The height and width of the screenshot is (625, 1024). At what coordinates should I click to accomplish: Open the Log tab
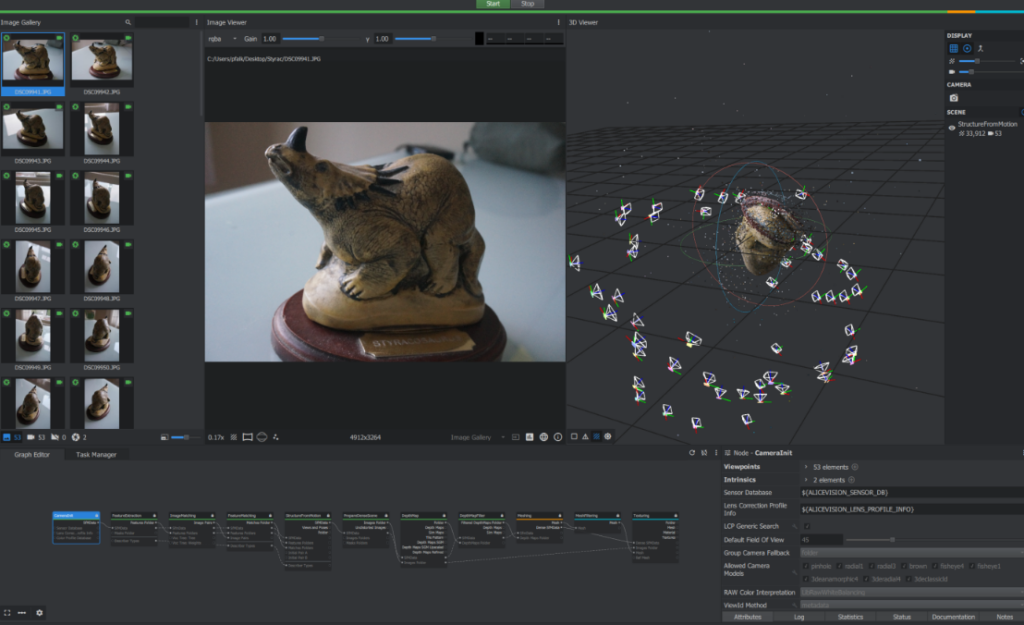(x=799, y=617)
